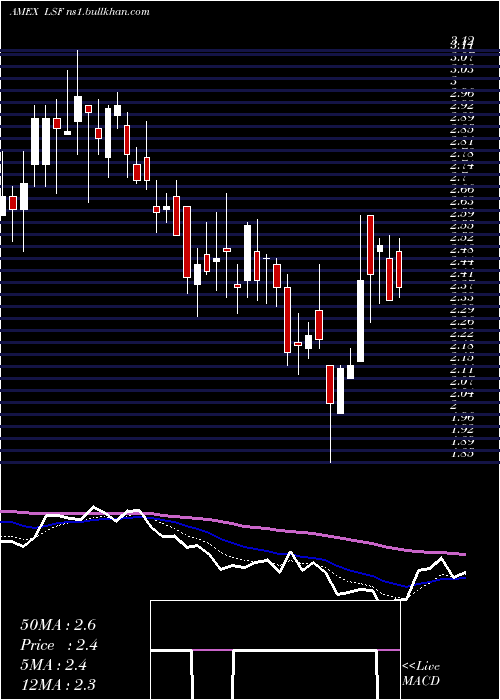The height and width of the screenshot is (700, 500).
Task: Click the 2.04 price axis label
Action: point(462,393)
